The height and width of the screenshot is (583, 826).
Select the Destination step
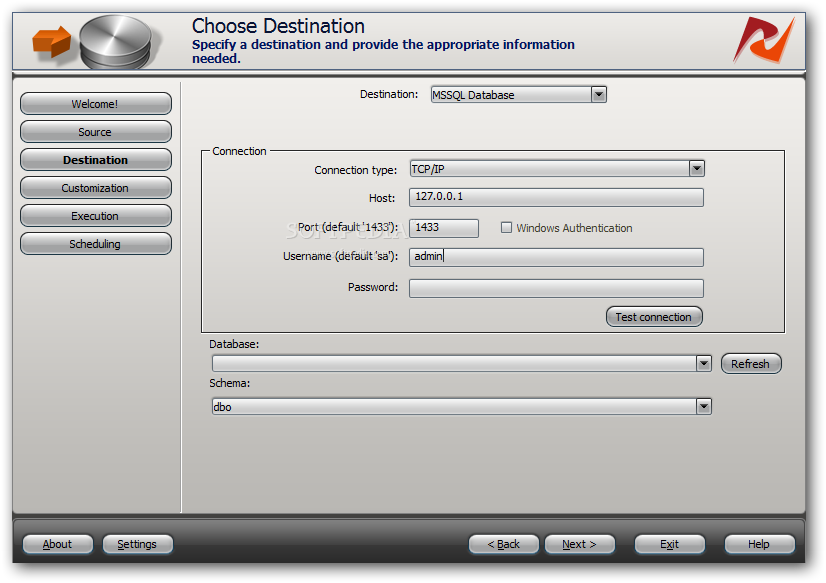(96, 160)
